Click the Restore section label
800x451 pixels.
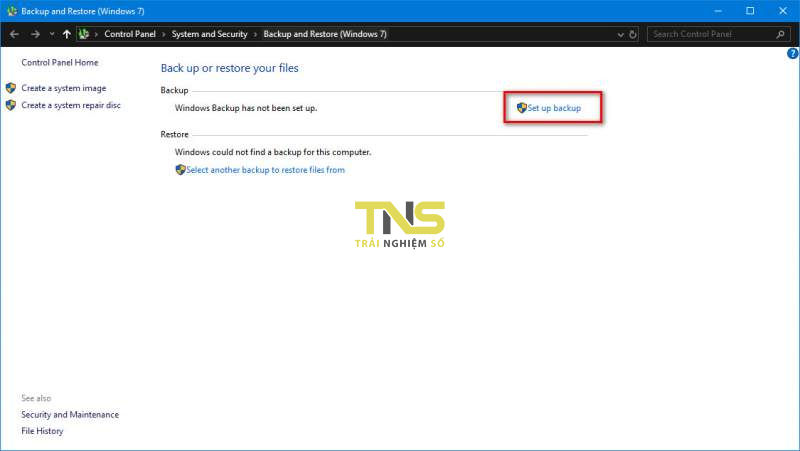point(174,134)
